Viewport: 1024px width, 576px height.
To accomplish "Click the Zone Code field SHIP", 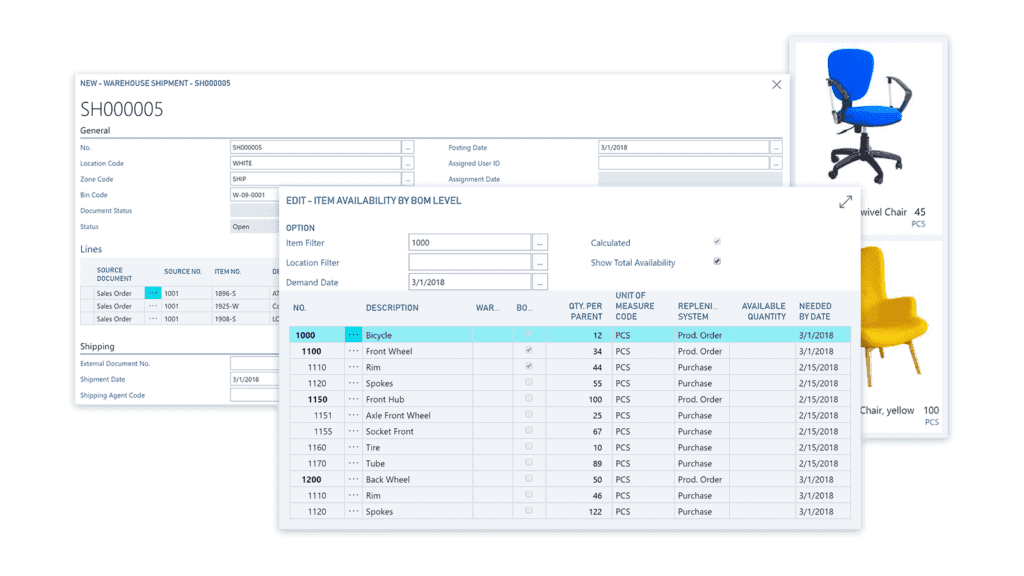I will pos(315,179).
